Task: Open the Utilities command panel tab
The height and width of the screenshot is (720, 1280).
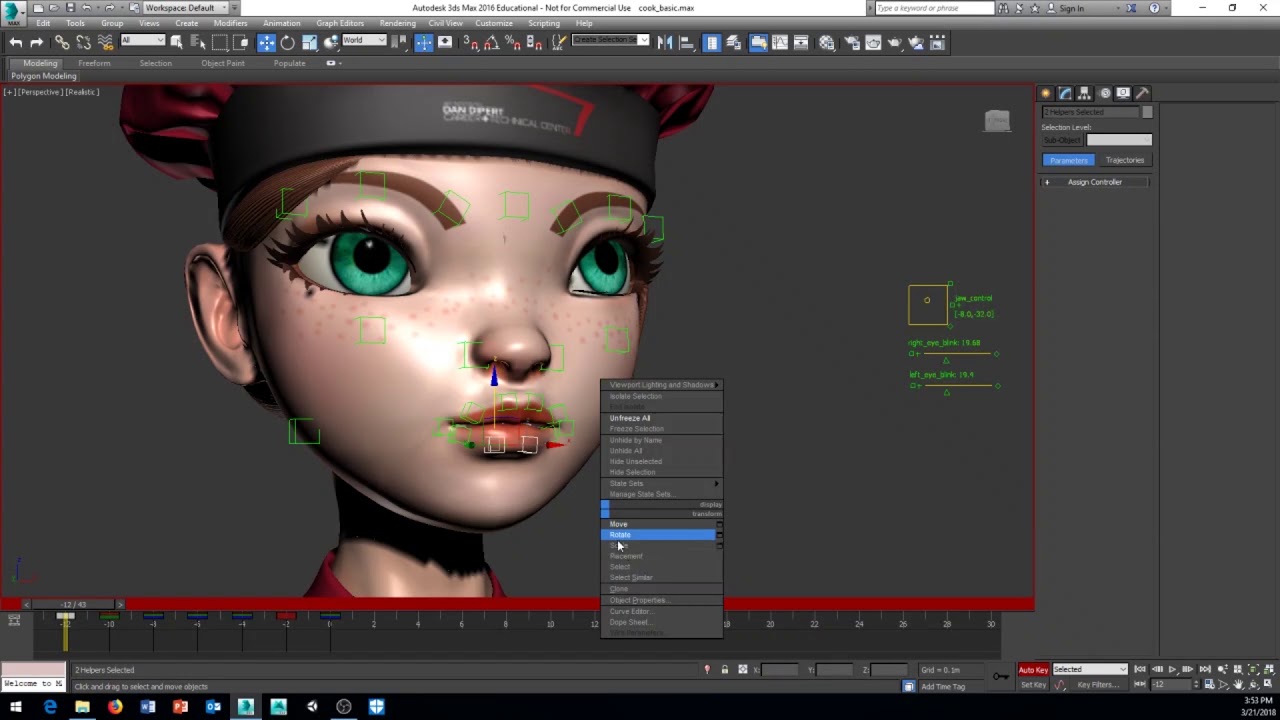Action: click(1143, 93)
